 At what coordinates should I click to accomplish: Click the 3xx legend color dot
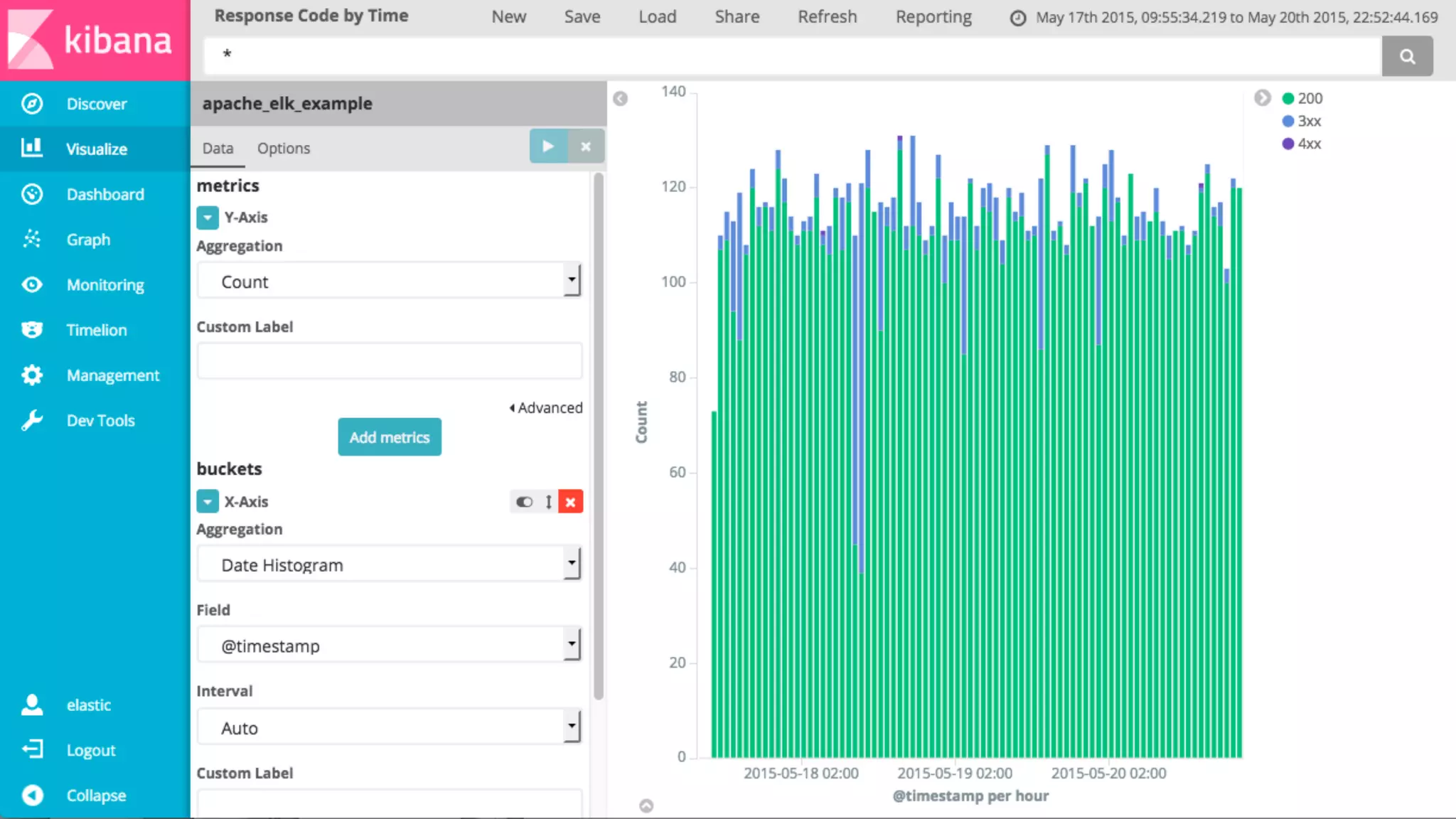tap(1288, 121)
